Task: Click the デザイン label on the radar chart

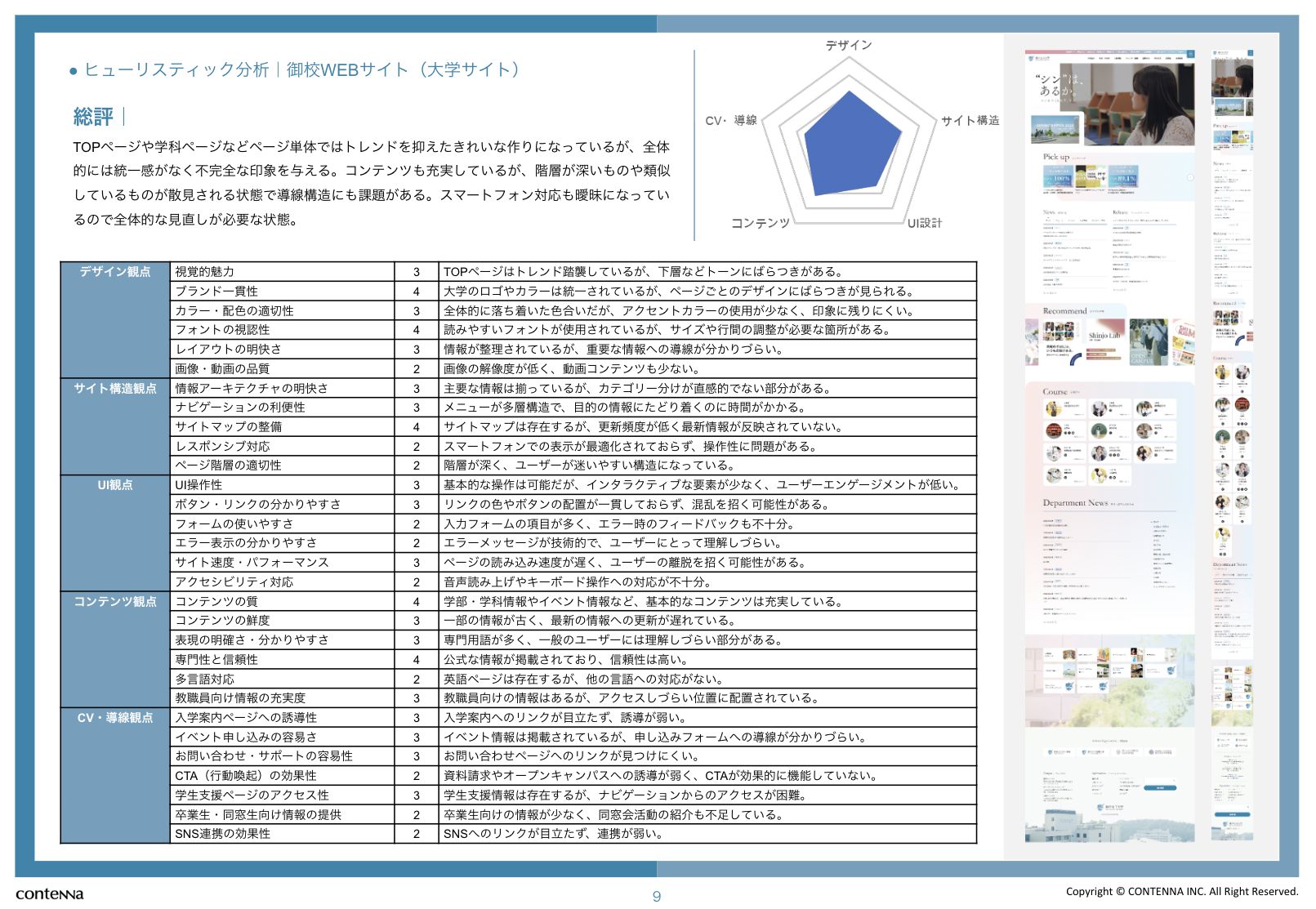Action: coord(848,45)
